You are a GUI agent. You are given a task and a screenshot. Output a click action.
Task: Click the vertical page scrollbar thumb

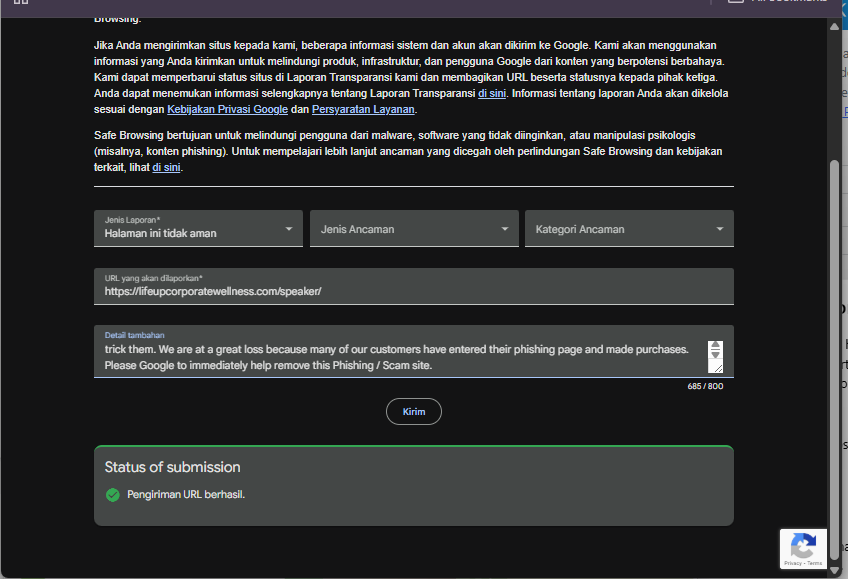pyautogui.click(x=834, y=360)
